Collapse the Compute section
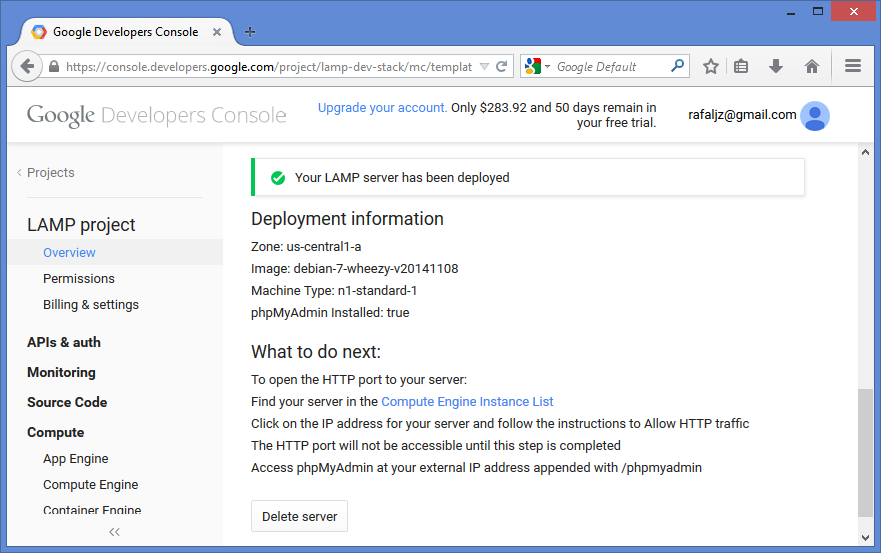Image resolution: width=881 pixels, height=553 pixels. pos(56,432)
